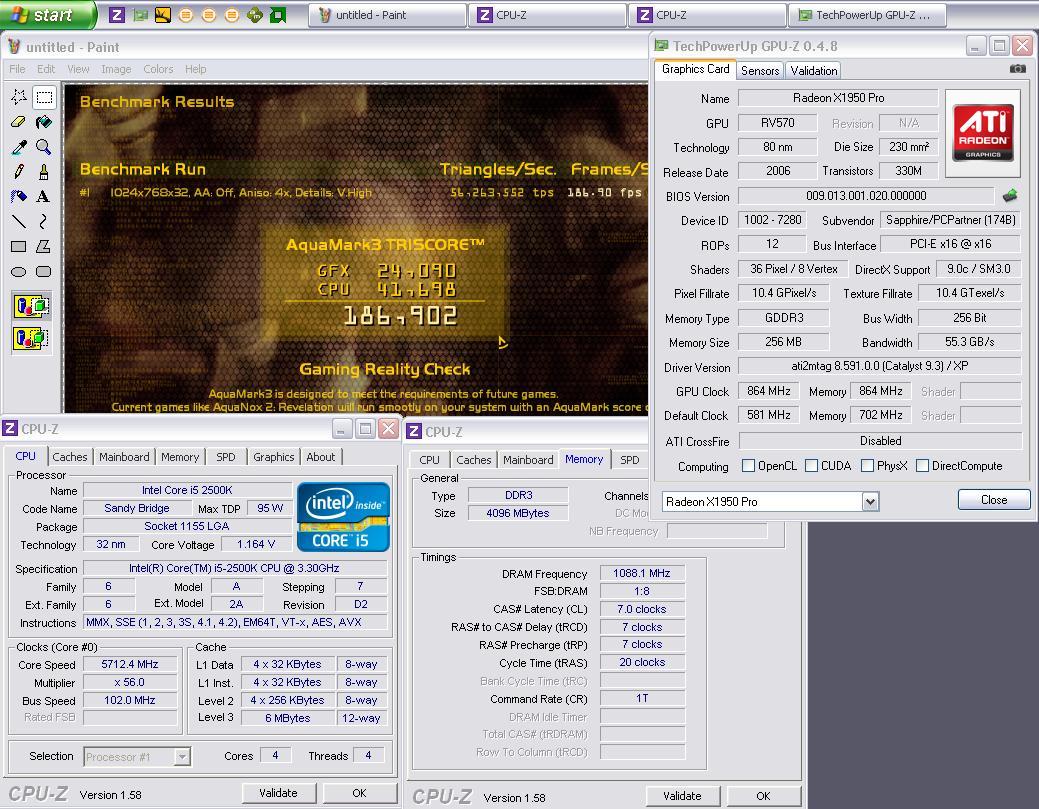The width and height of the screenshot is (1039, 809).
Task: Activate the Airbrush tool in Paint
Action: coord(19,196)
